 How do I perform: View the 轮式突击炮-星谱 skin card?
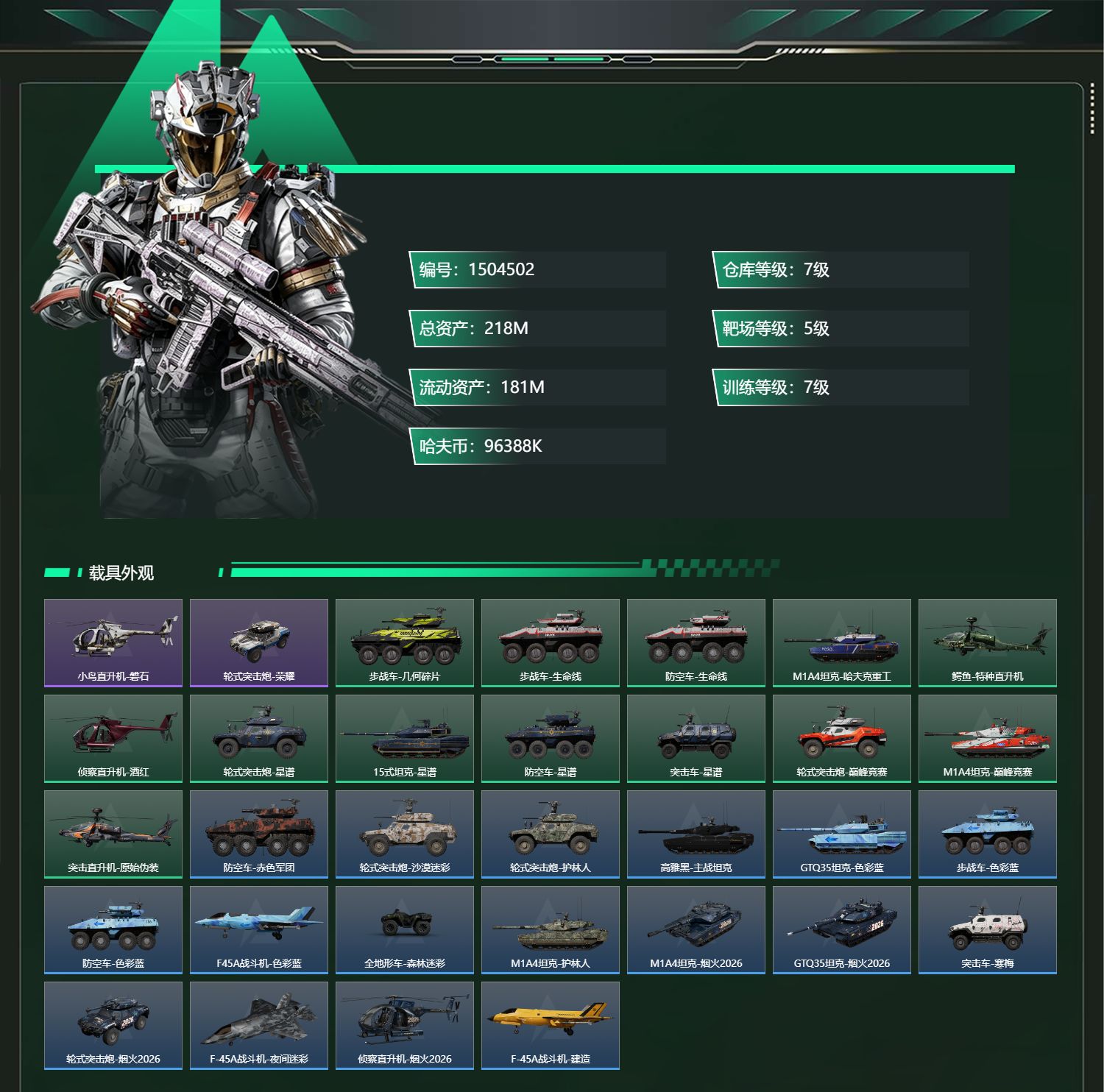259,739
